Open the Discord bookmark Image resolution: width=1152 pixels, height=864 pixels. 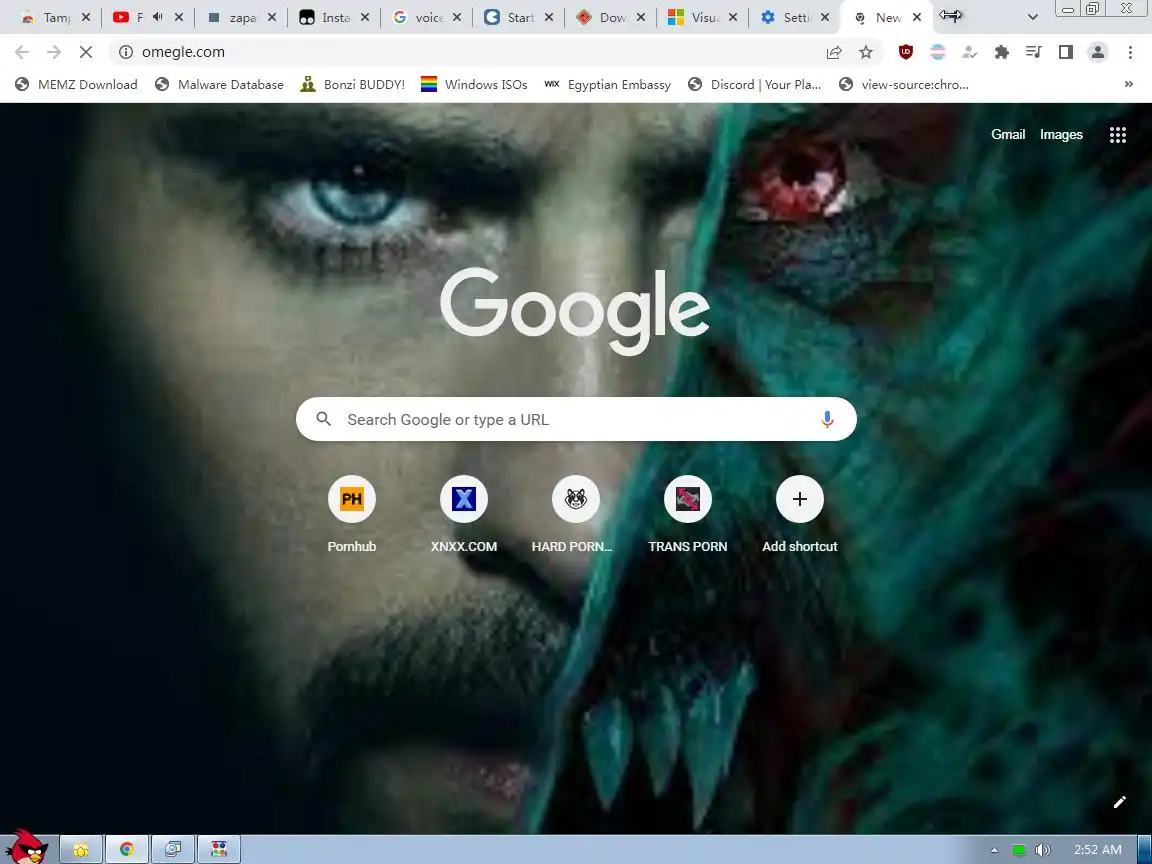(755, 84)
